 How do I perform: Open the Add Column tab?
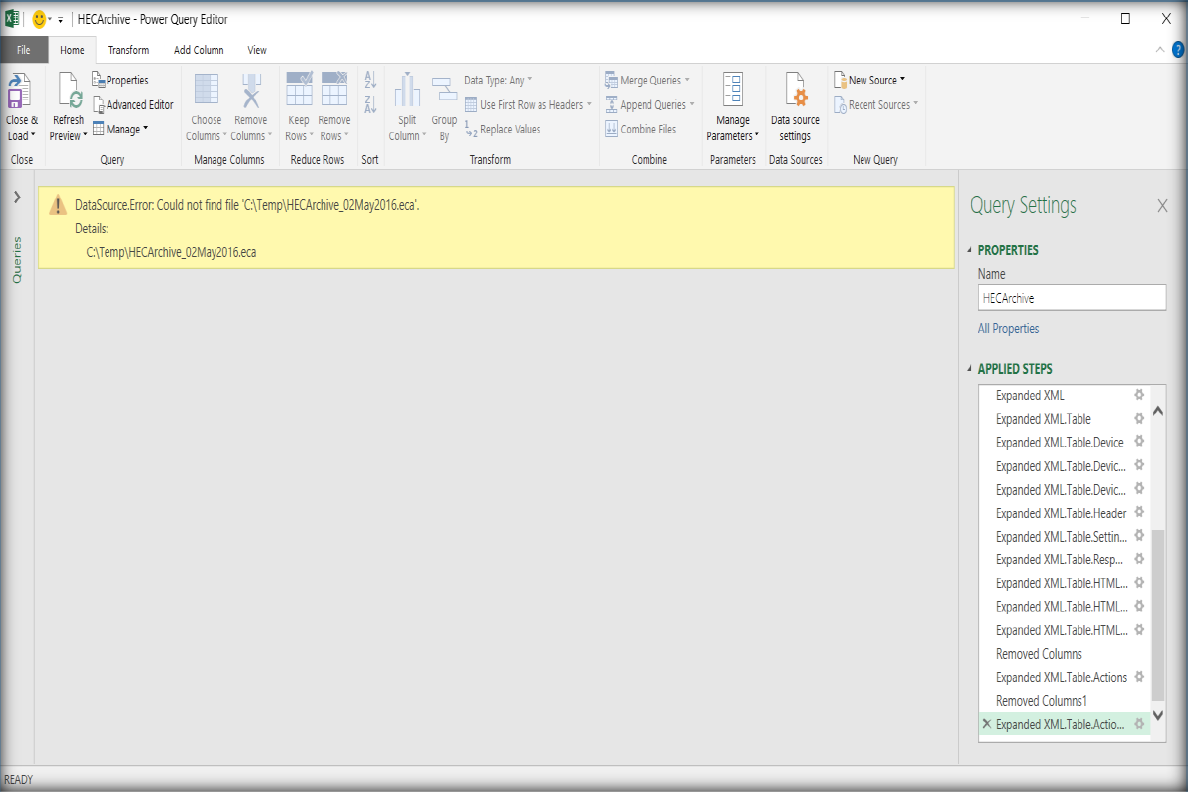point(198,50)
